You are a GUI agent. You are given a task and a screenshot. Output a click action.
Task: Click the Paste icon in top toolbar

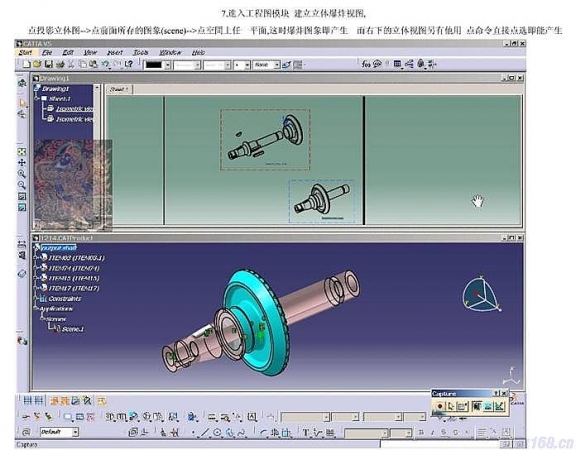point(93,64)
